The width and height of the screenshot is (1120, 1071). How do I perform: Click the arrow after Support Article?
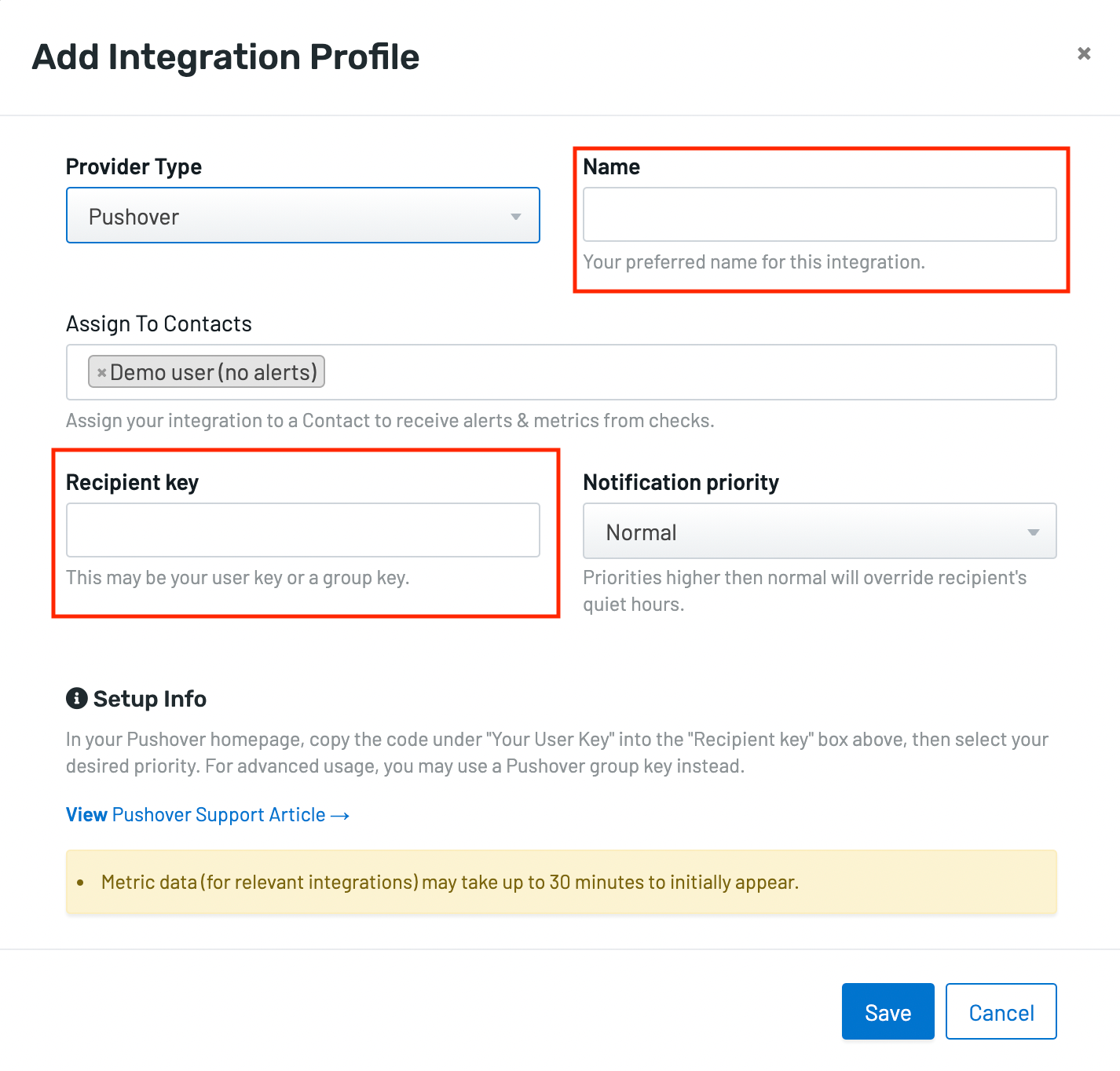(x=340, y=816)
